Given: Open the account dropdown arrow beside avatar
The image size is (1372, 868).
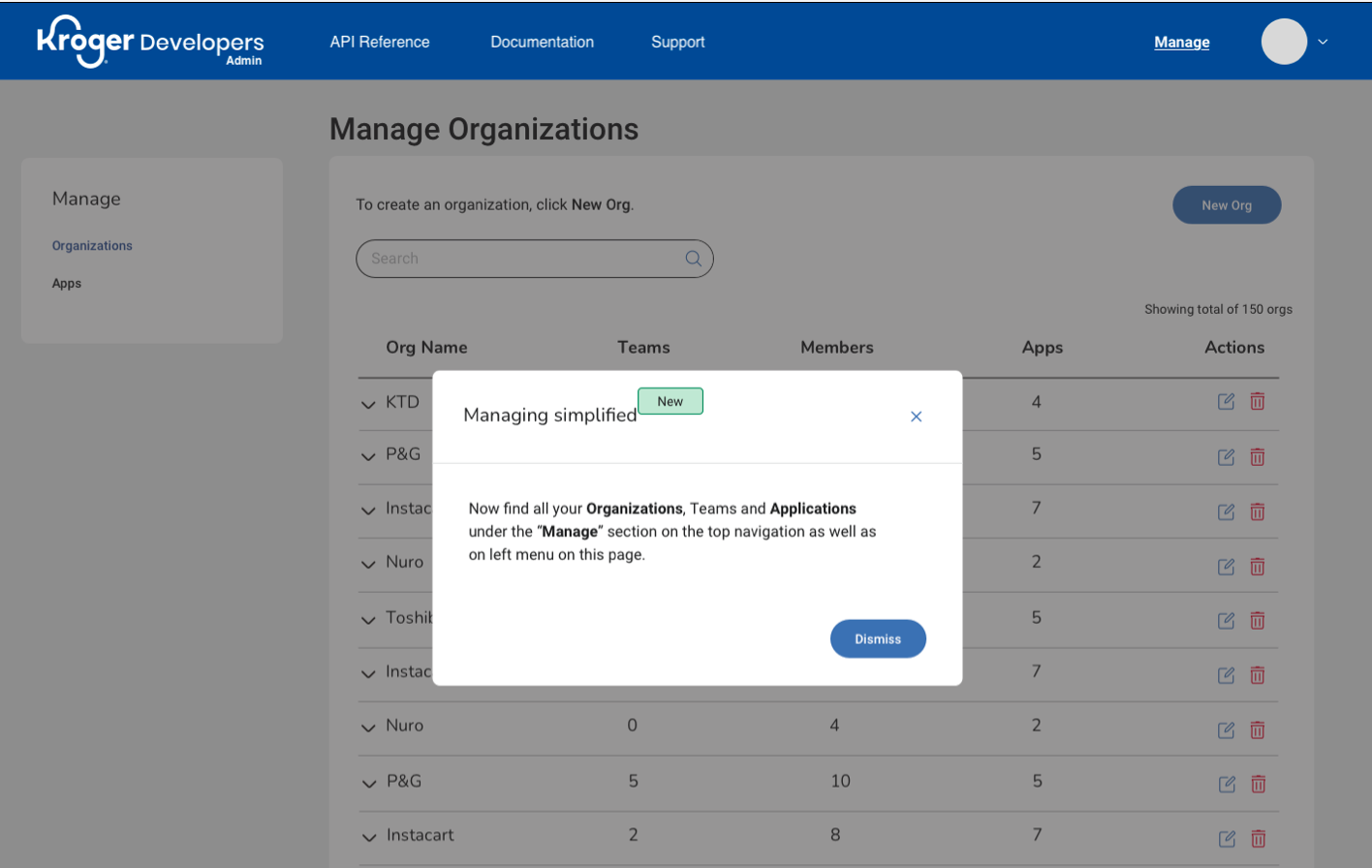Looking at the screenshot, I should point(1323,42).
